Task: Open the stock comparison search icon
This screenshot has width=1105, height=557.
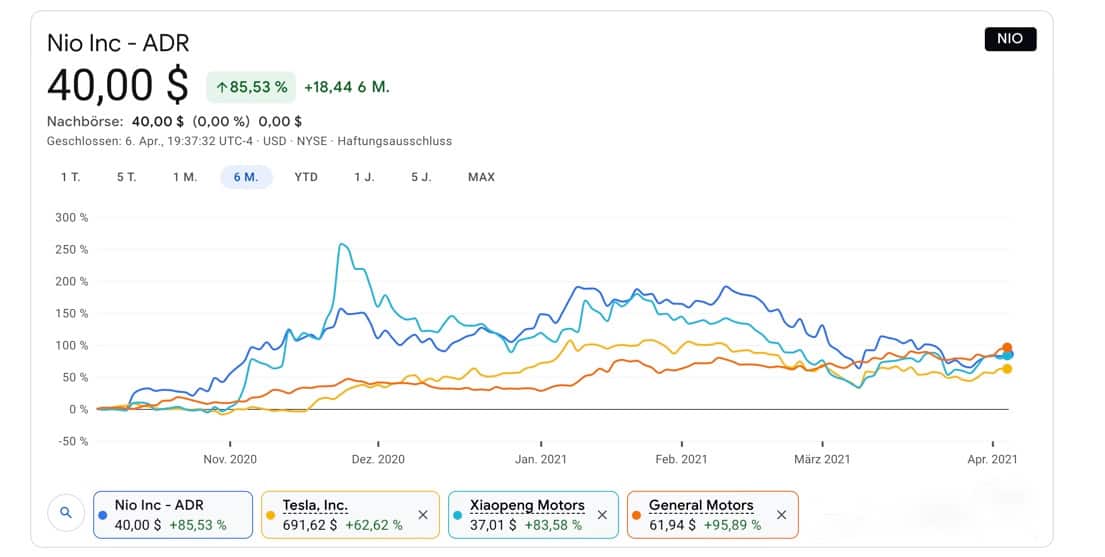Action: [66, 513]
